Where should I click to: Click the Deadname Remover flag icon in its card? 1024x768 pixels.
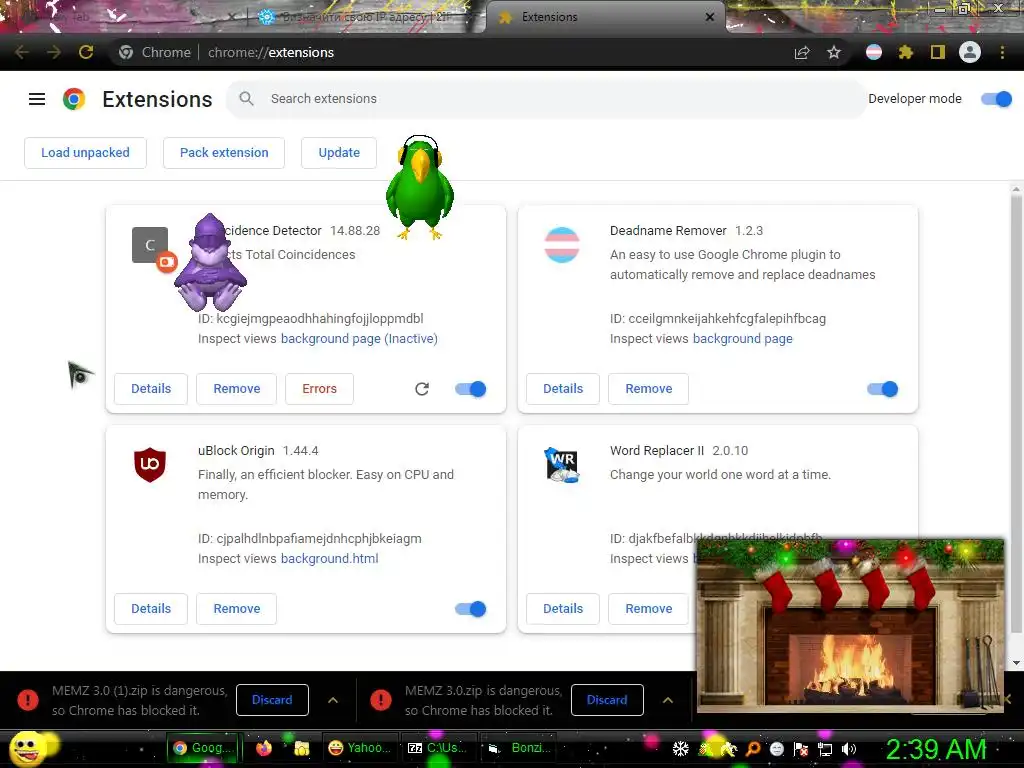562,245
